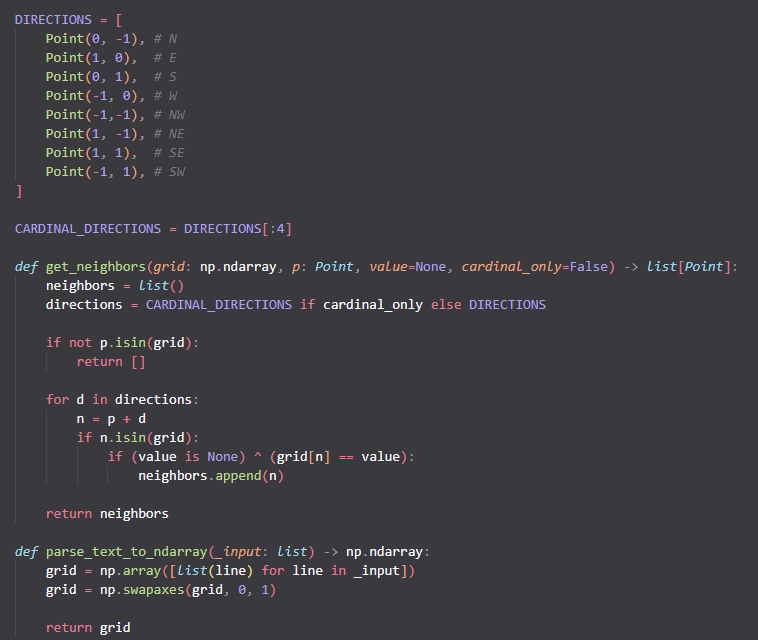Select the '# E' comment
758x640 pixels.
pos(165,58)
